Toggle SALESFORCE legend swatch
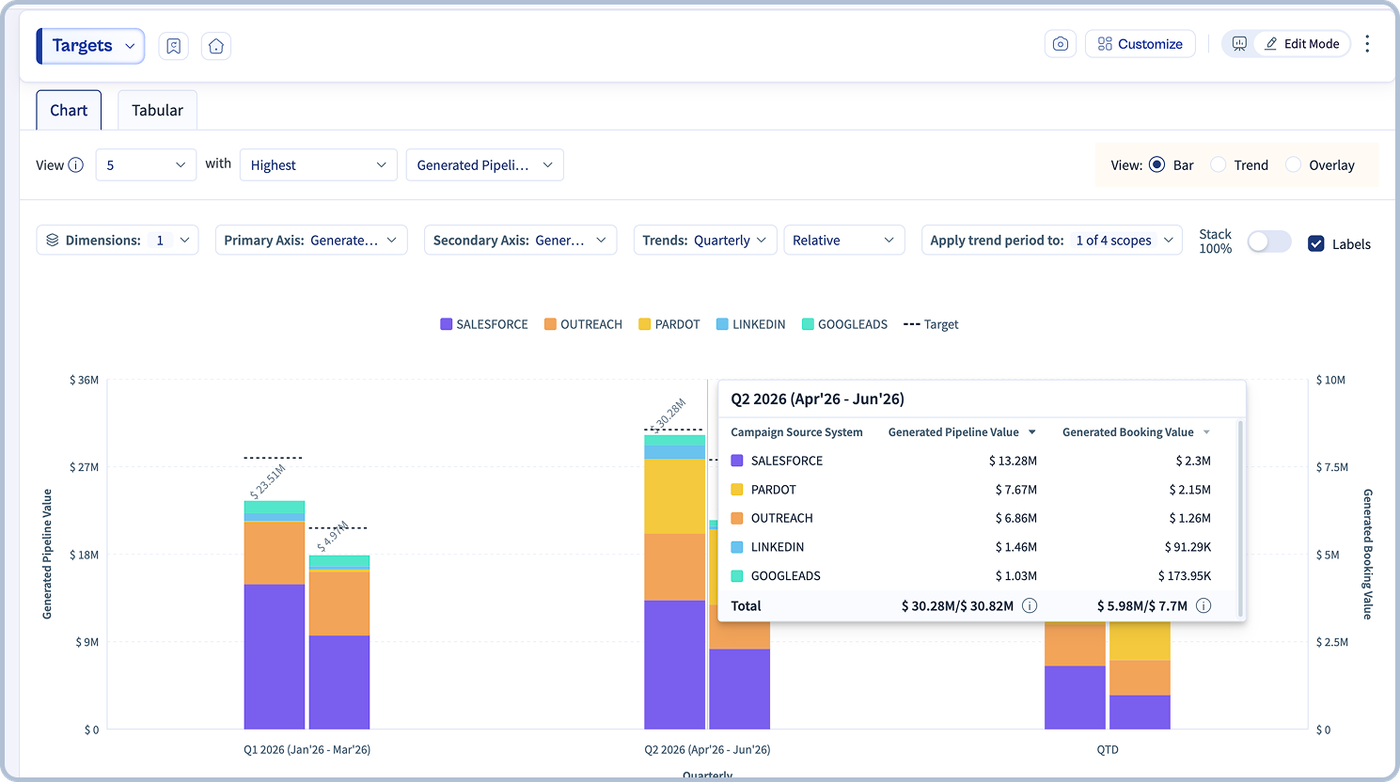The height and width of the screenshot is (782, 1400). tap(446, 324)
